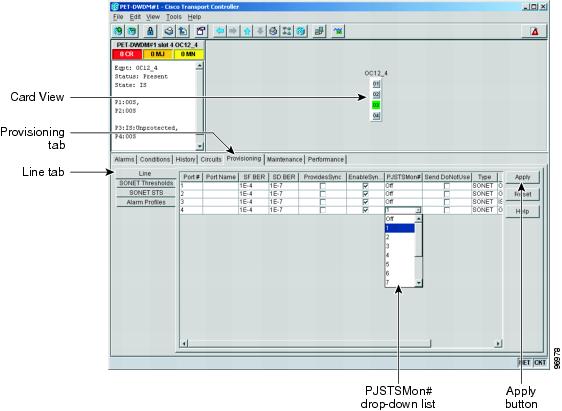Choose highlighted option 1 in dropdown list

400,228
